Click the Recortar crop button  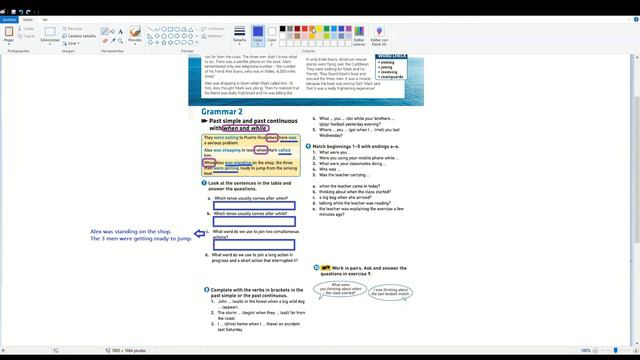pos(73,29)
